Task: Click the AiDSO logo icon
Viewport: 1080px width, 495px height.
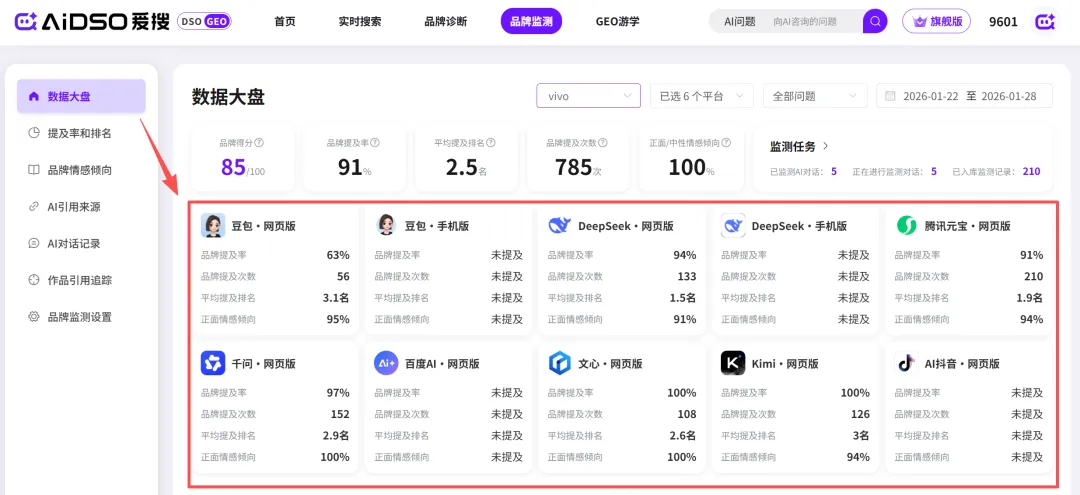Action: point(26,21)
